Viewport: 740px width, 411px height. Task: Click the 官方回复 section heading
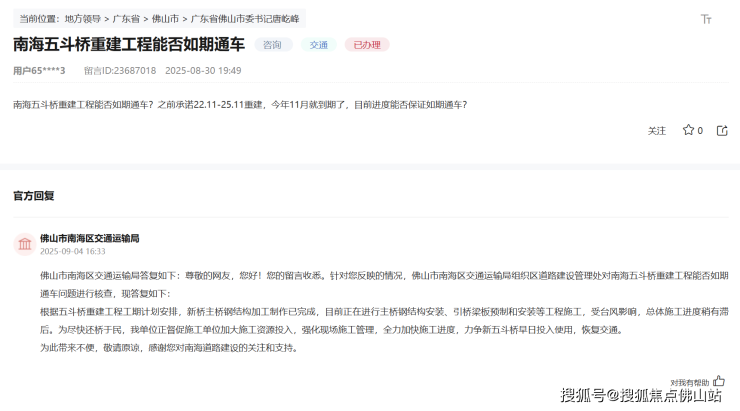tap(33, 195)
